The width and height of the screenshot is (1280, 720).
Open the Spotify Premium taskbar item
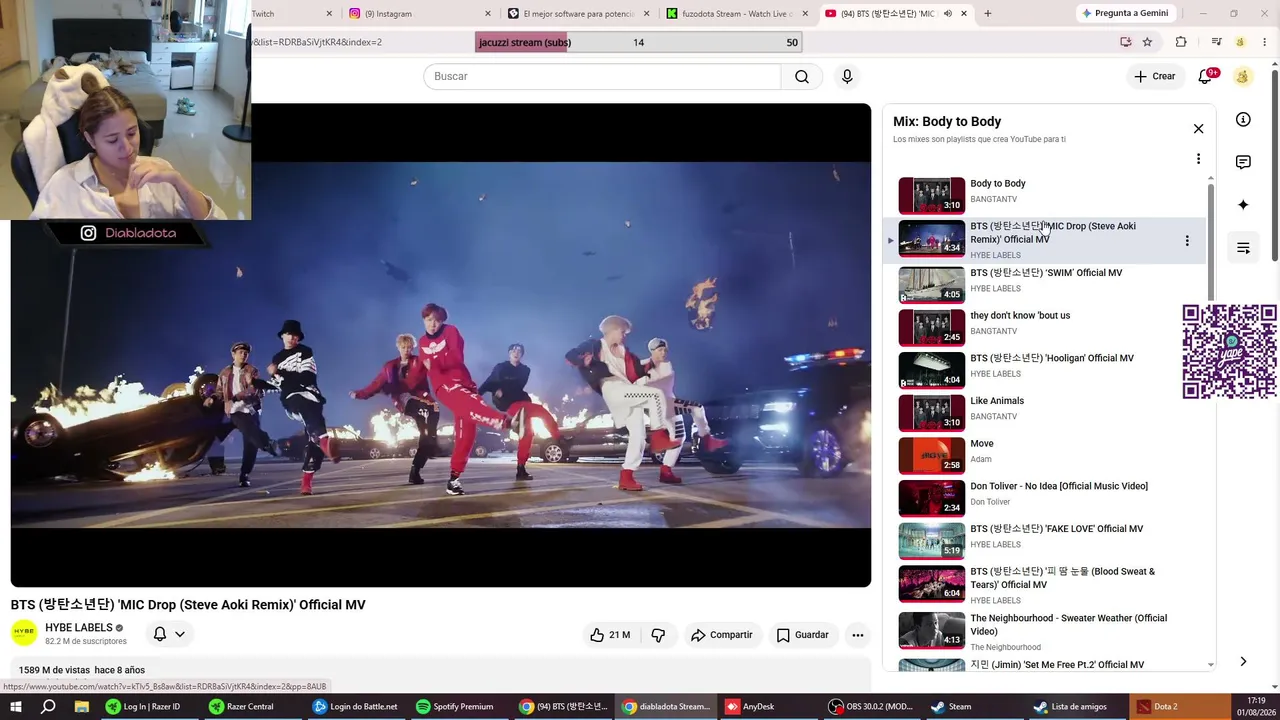click(x=456, y=706)
